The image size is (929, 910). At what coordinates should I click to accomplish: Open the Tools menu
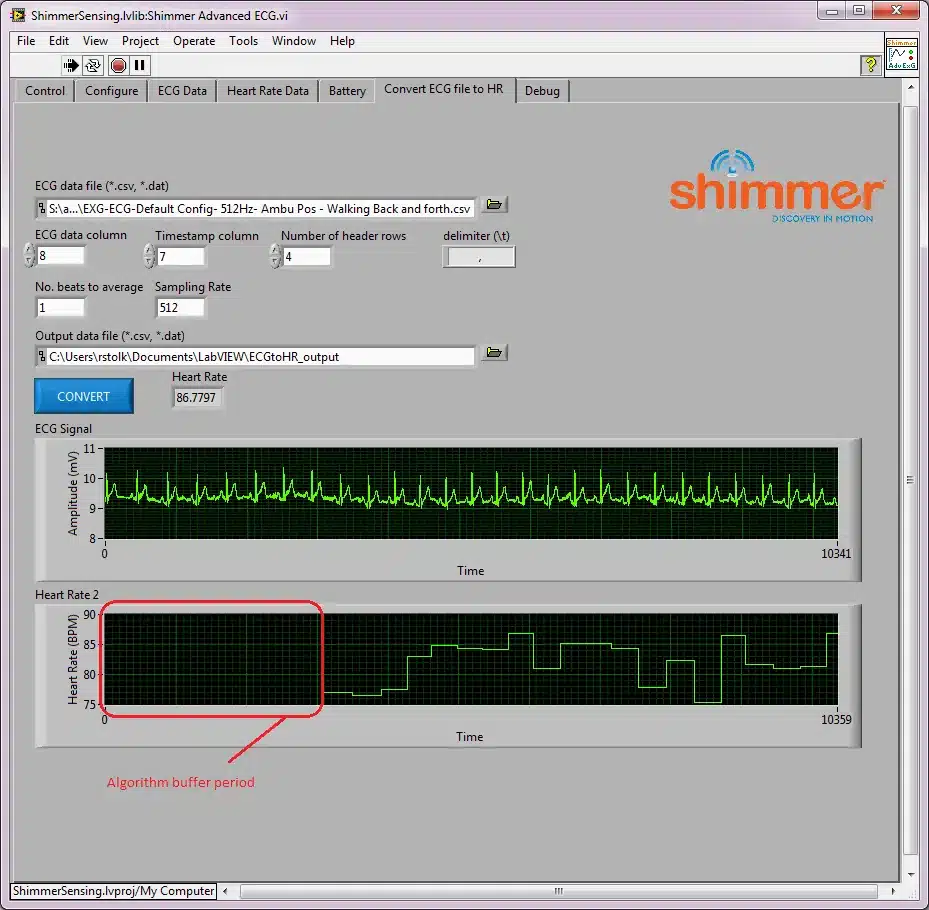[244, 41]
